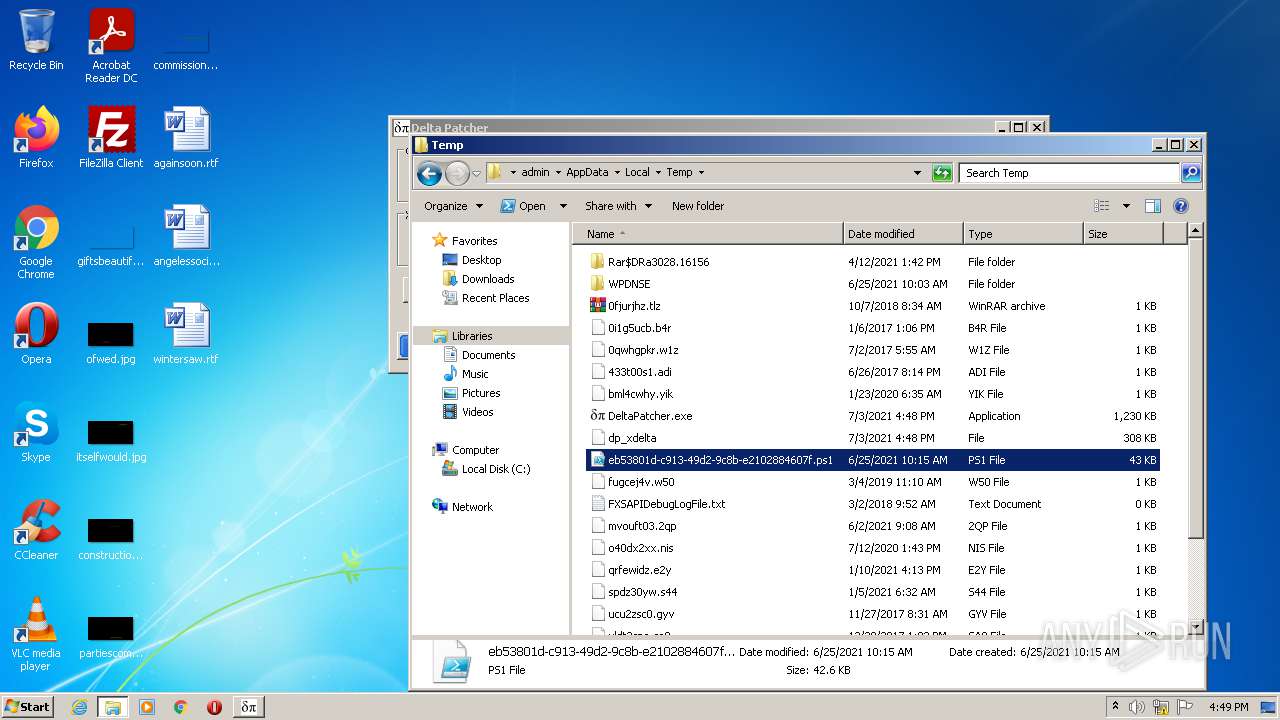
Task: Click the Search Temp input field
Action: 1068,173
